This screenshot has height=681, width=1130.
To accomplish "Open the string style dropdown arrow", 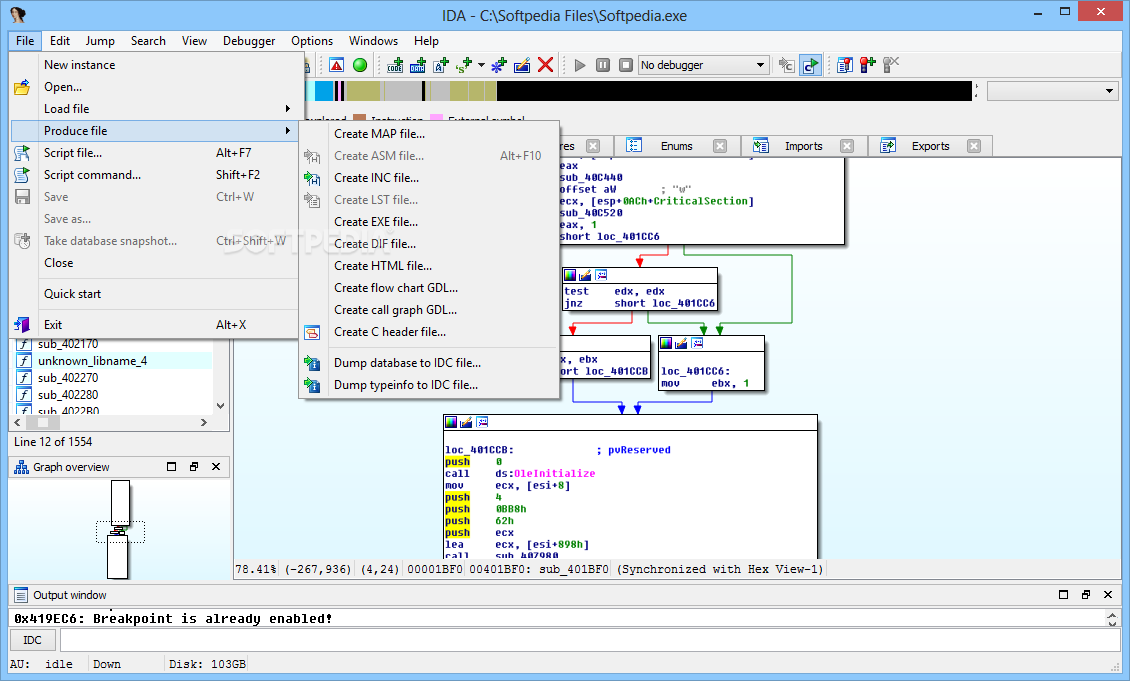I will [481, 65].
